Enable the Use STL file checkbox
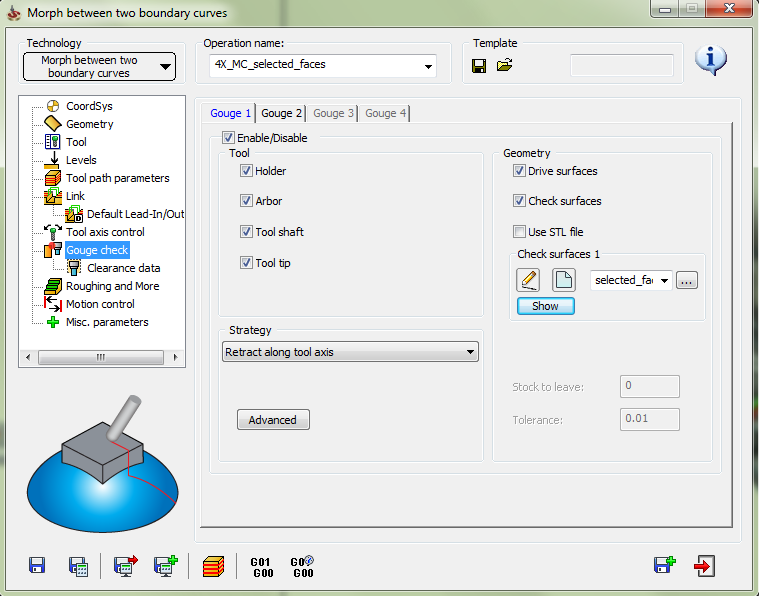The width and height of the screenshot is (759, 596). (519, 232)
